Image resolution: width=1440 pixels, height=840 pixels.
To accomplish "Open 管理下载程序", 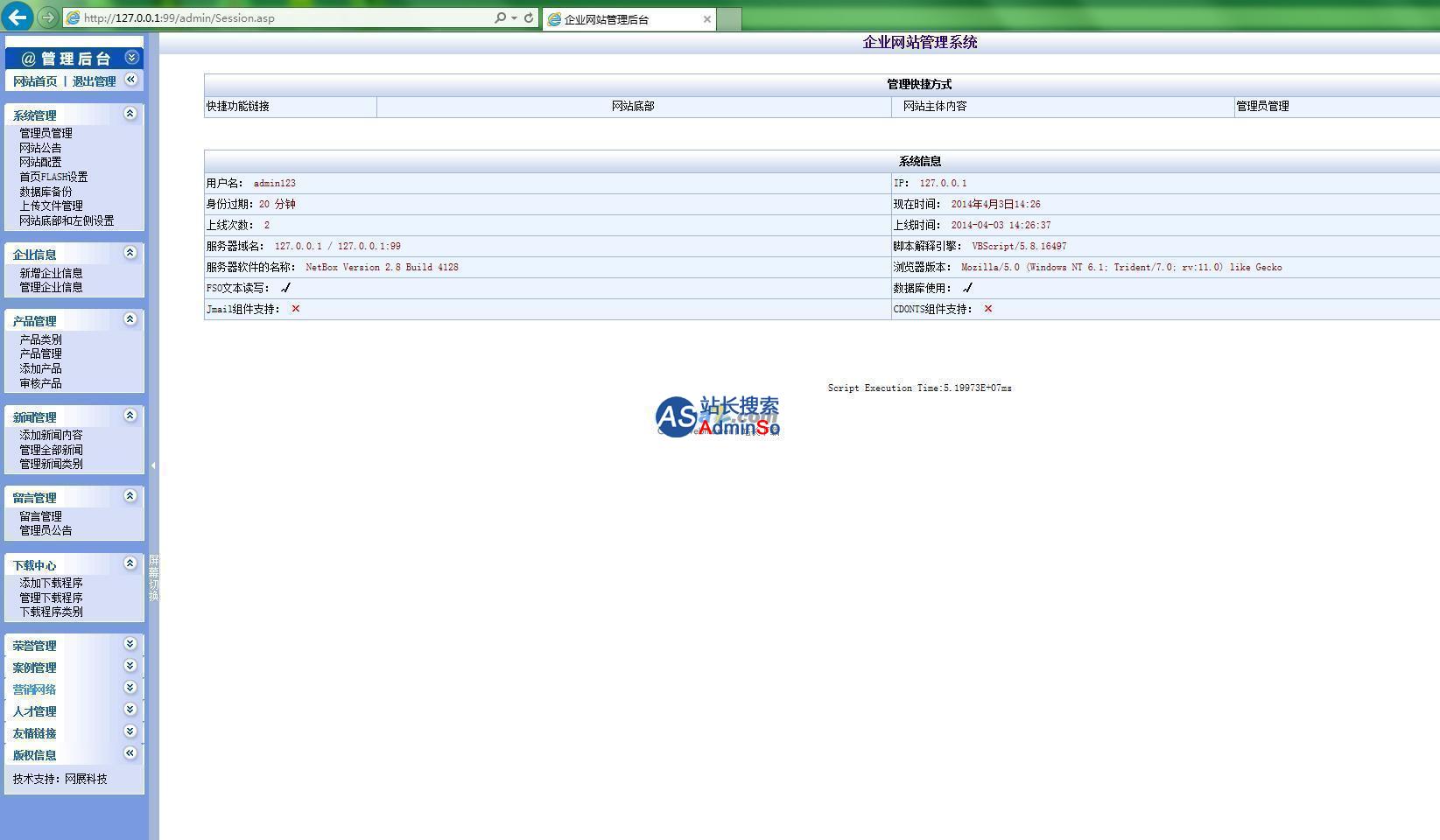I will [x=51, y=598].
